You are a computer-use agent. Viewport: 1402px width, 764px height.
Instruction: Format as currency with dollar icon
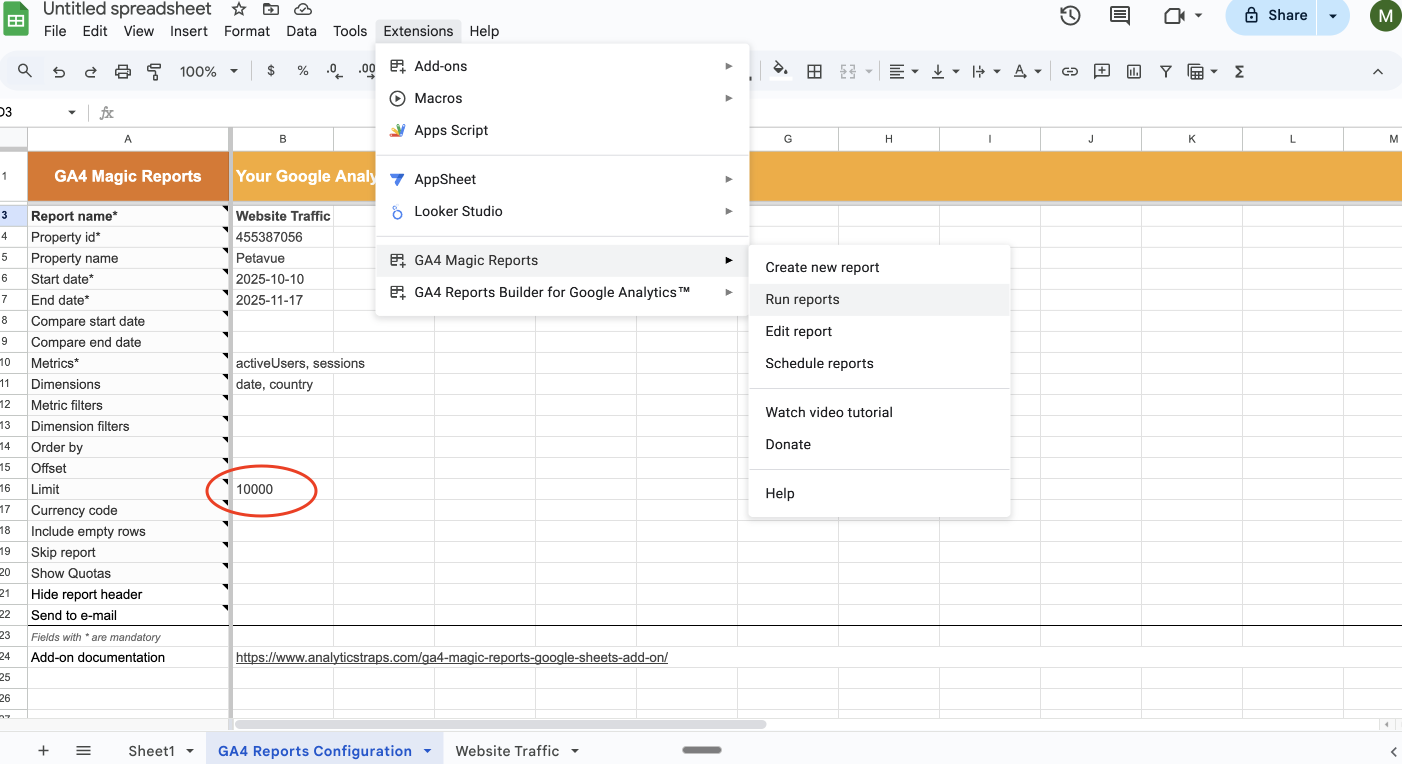tap(271, 71)
